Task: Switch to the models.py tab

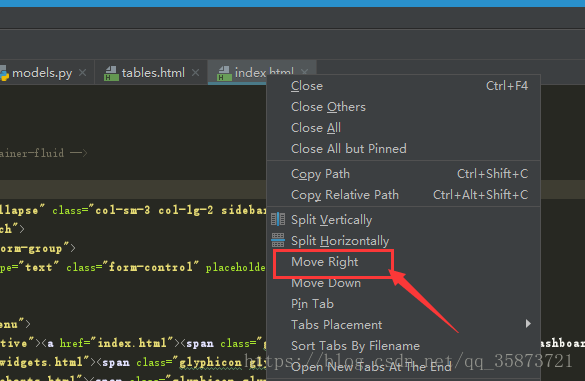Action: (x=42, y=73)
